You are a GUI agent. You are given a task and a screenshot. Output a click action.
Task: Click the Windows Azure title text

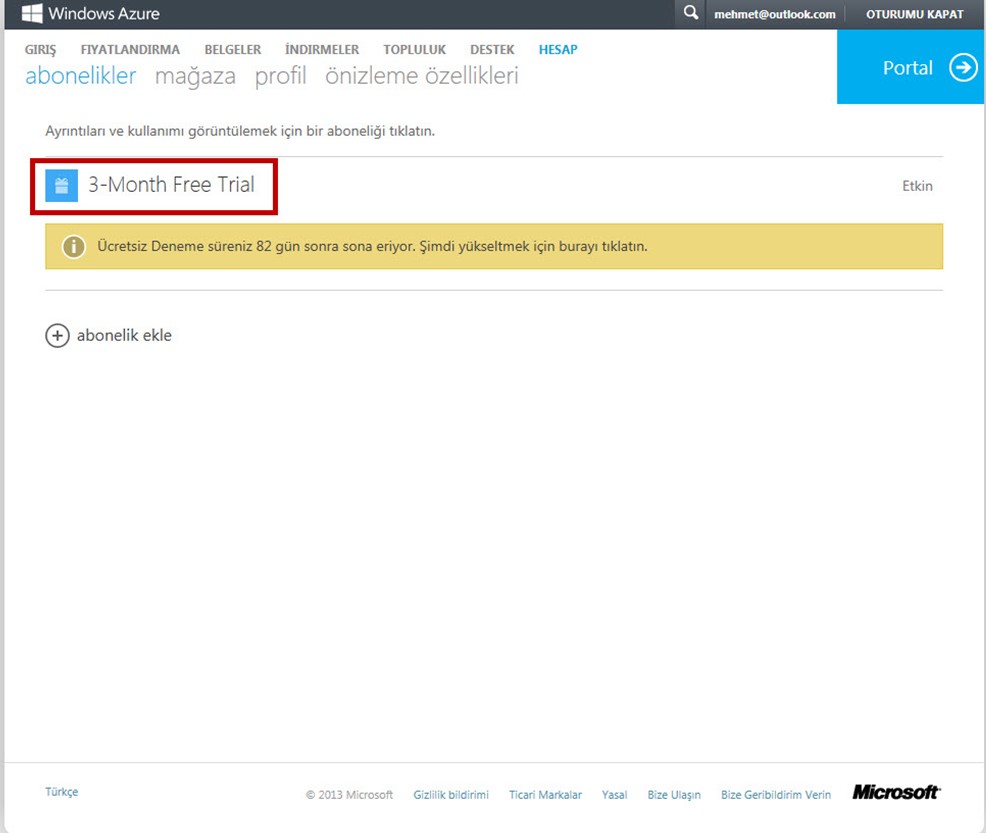[104, 14]
